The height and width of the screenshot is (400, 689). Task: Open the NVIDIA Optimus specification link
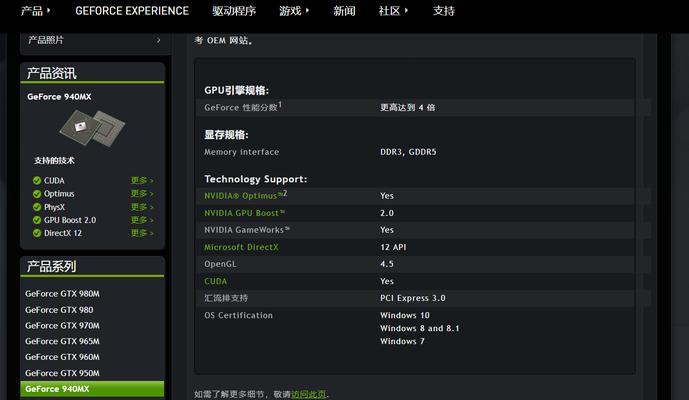coord(245,195)
